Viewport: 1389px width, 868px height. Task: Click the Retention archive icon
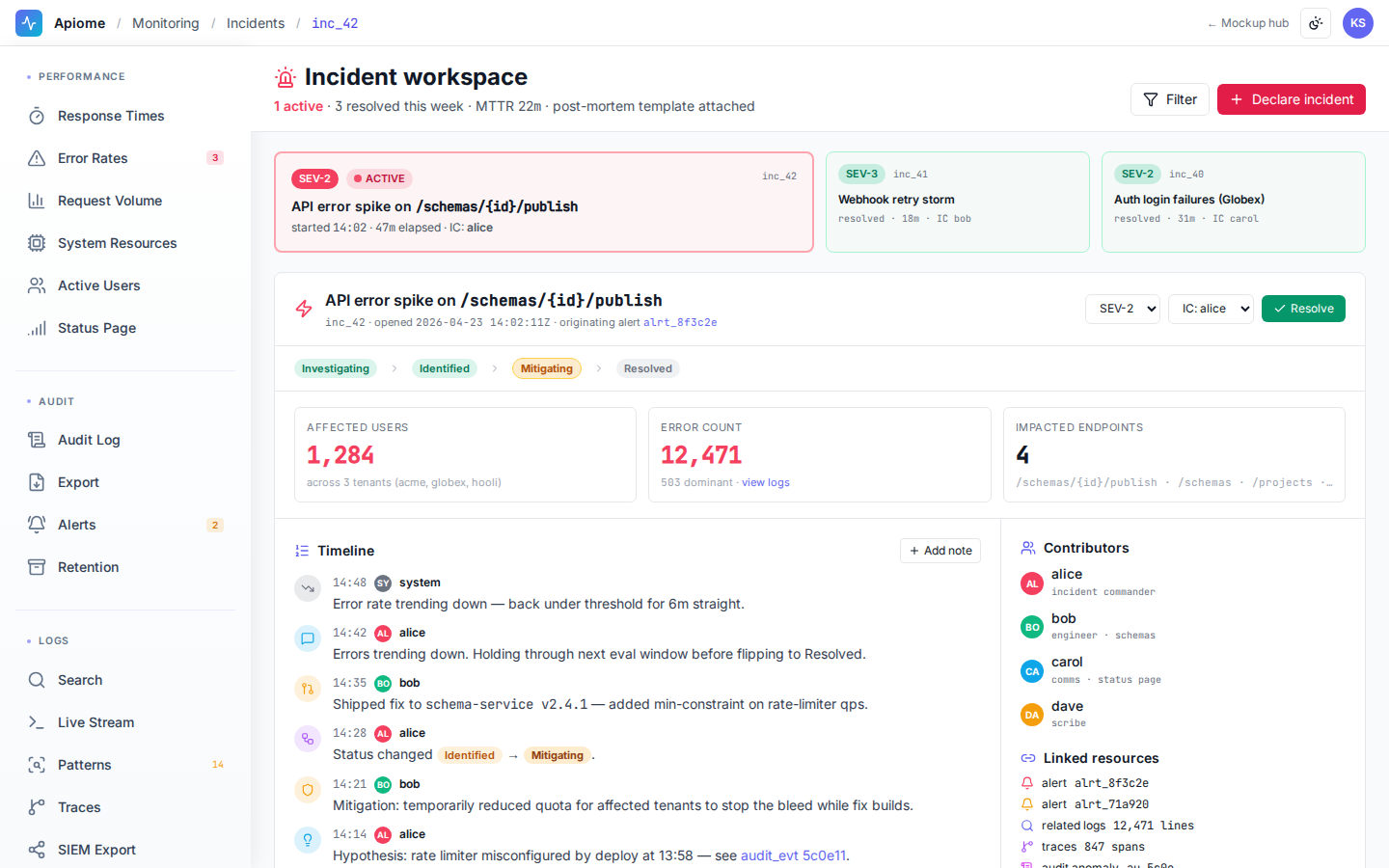pyautogui.click(x=37, y=567)
